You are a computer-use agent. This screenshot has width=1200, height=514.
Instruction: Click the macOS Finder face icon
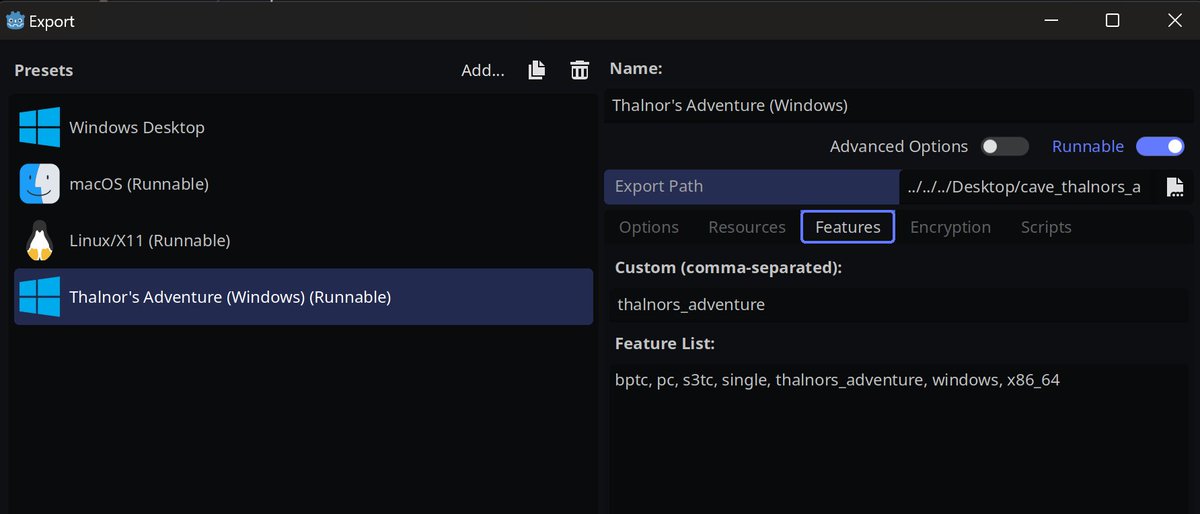tap(40, 184)
